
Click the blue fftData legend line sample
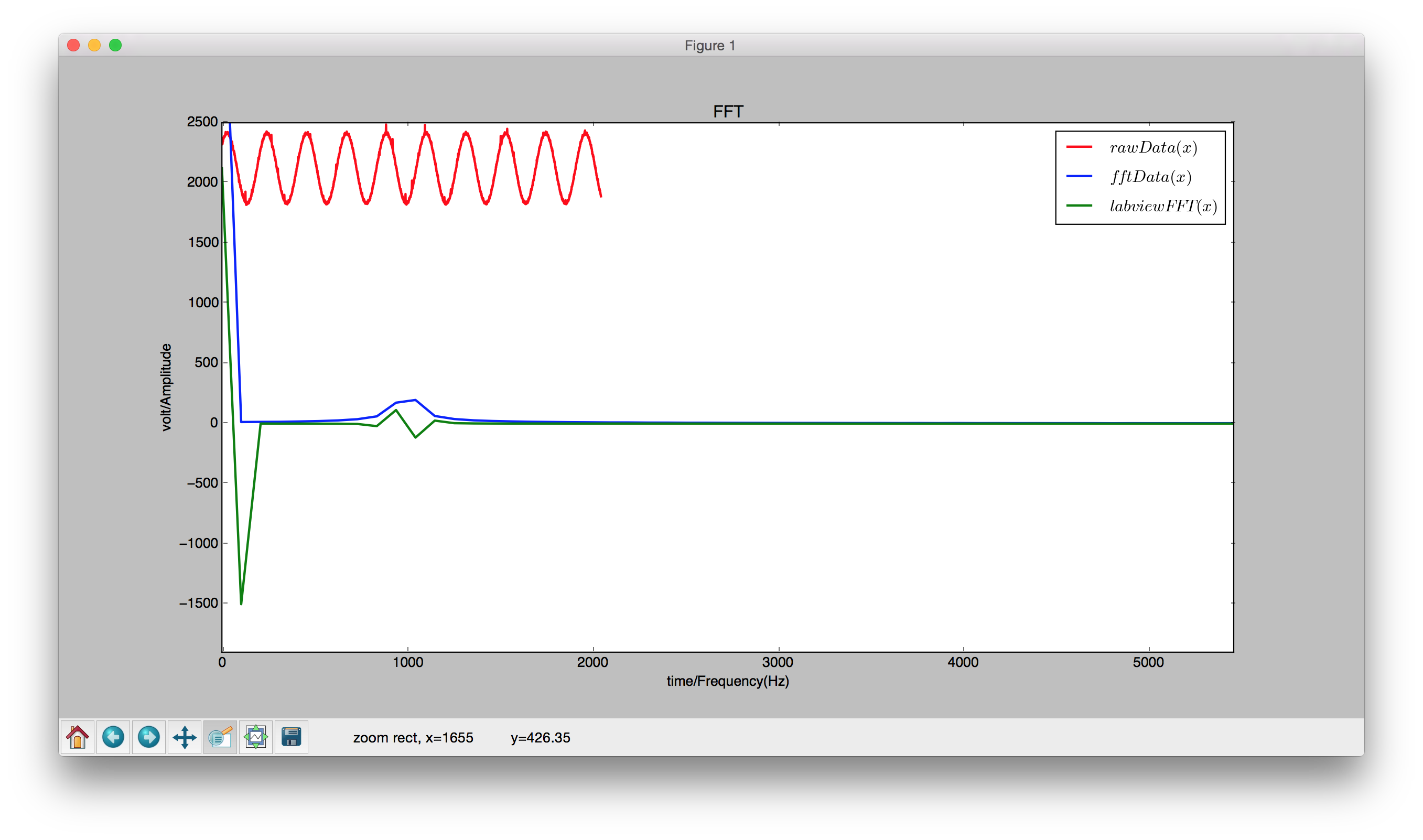point(1080,177)
